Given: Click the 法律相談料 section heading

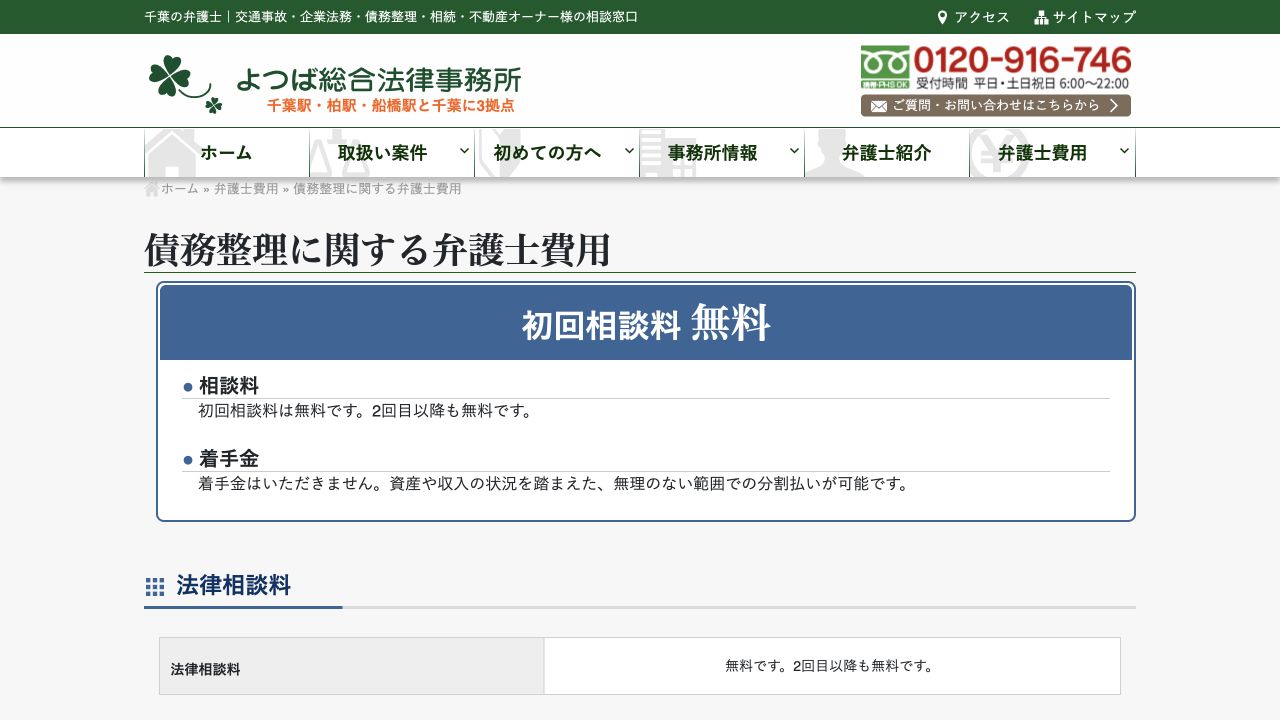Looking at the screenshot, I should [x=233, y=585].
